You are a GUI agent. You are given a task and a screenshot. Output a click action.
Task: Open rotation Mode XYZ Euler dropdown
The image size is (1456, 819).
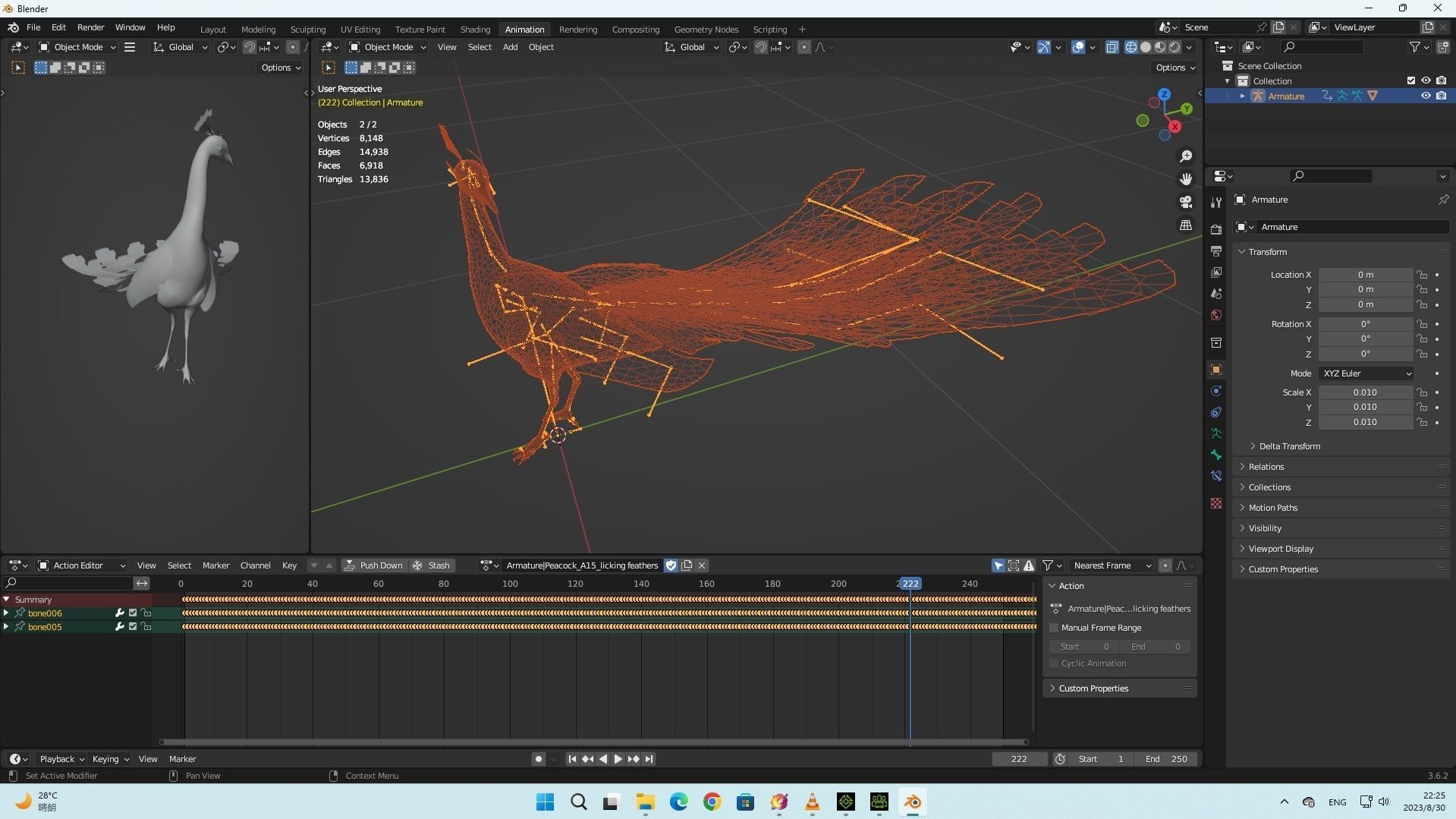(1366, 373)
